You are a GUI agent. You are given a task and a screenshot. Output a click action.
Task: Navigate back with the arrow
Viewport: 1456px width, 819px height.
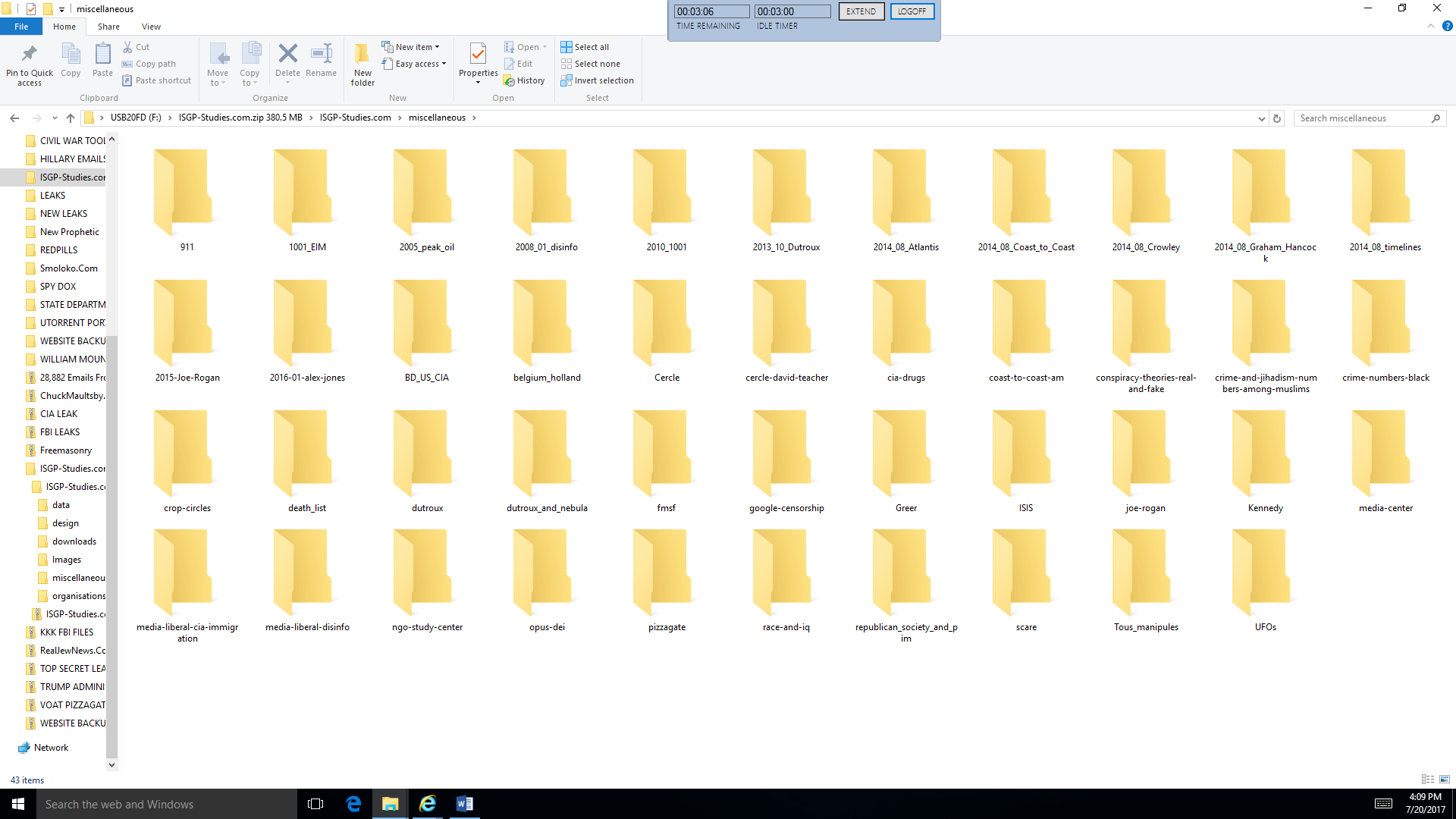14,118
